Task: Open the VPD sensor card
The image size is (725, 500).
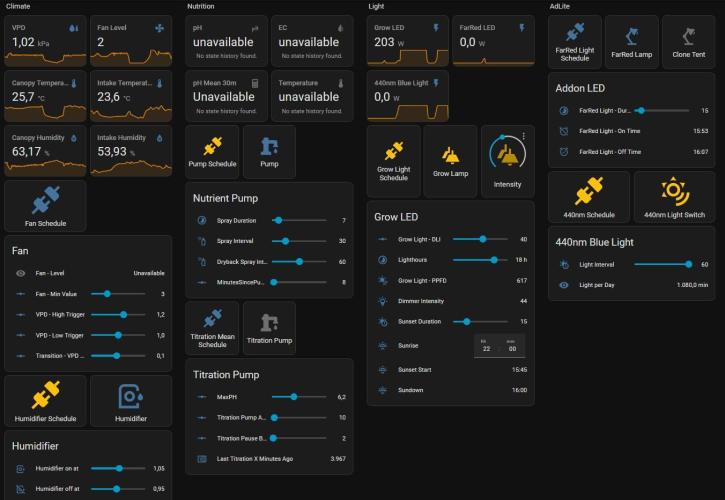Action: click(x=45, y=41)
